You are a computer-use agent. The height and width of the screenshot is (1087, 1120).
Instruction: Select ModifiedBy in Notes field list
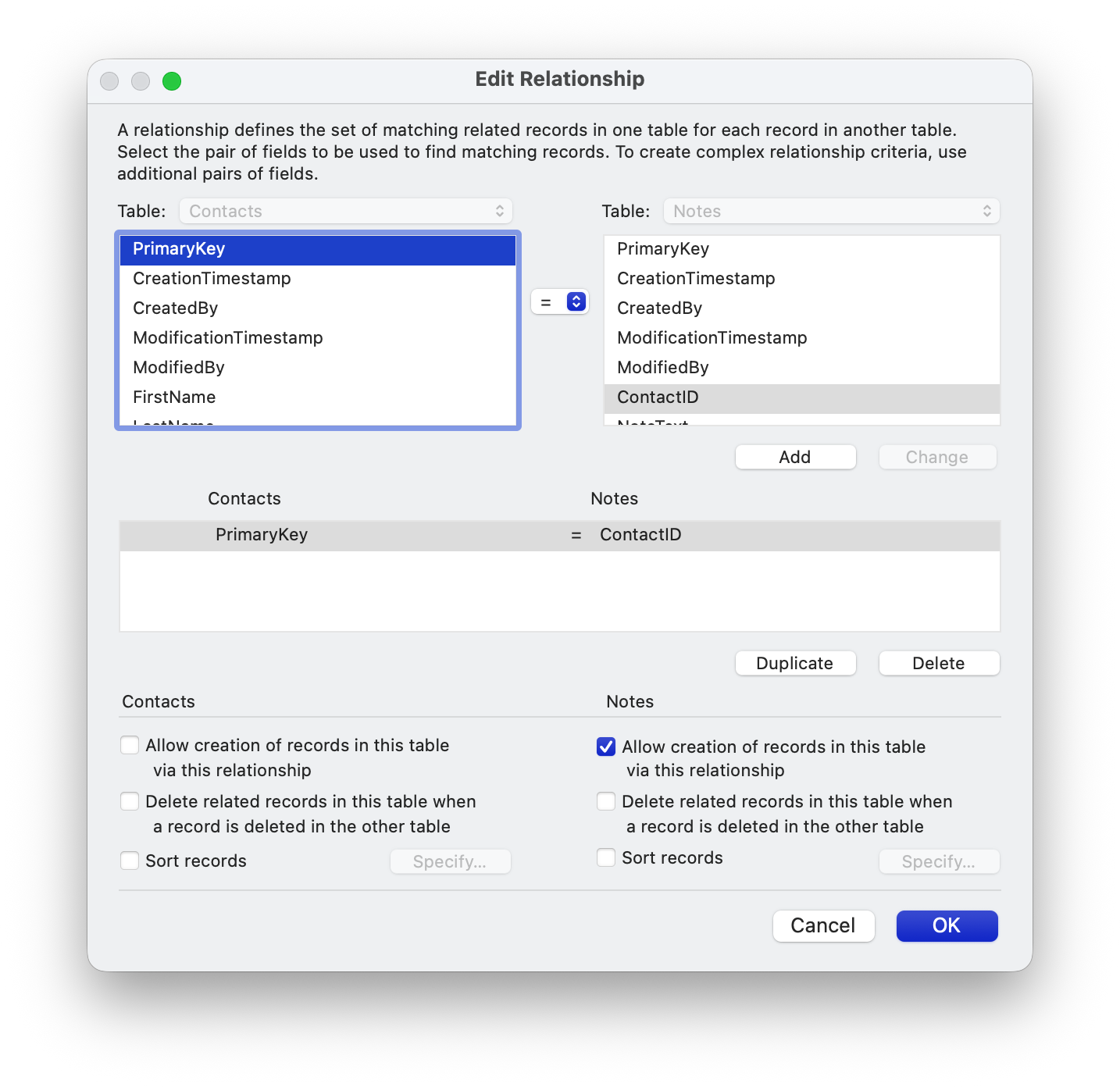point(802,368)
